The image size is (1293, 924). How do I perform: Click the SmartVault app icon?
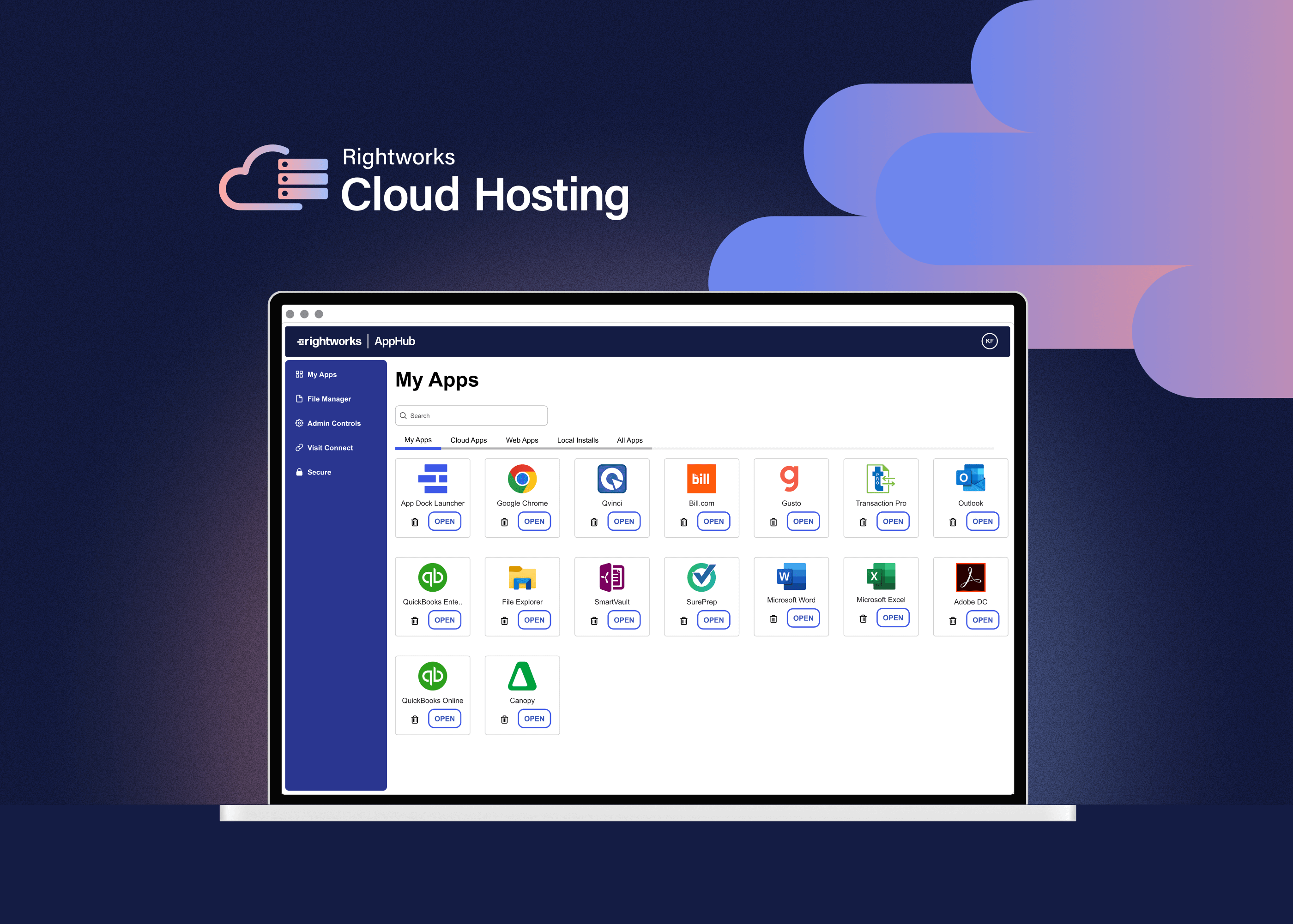click(612, 577)
